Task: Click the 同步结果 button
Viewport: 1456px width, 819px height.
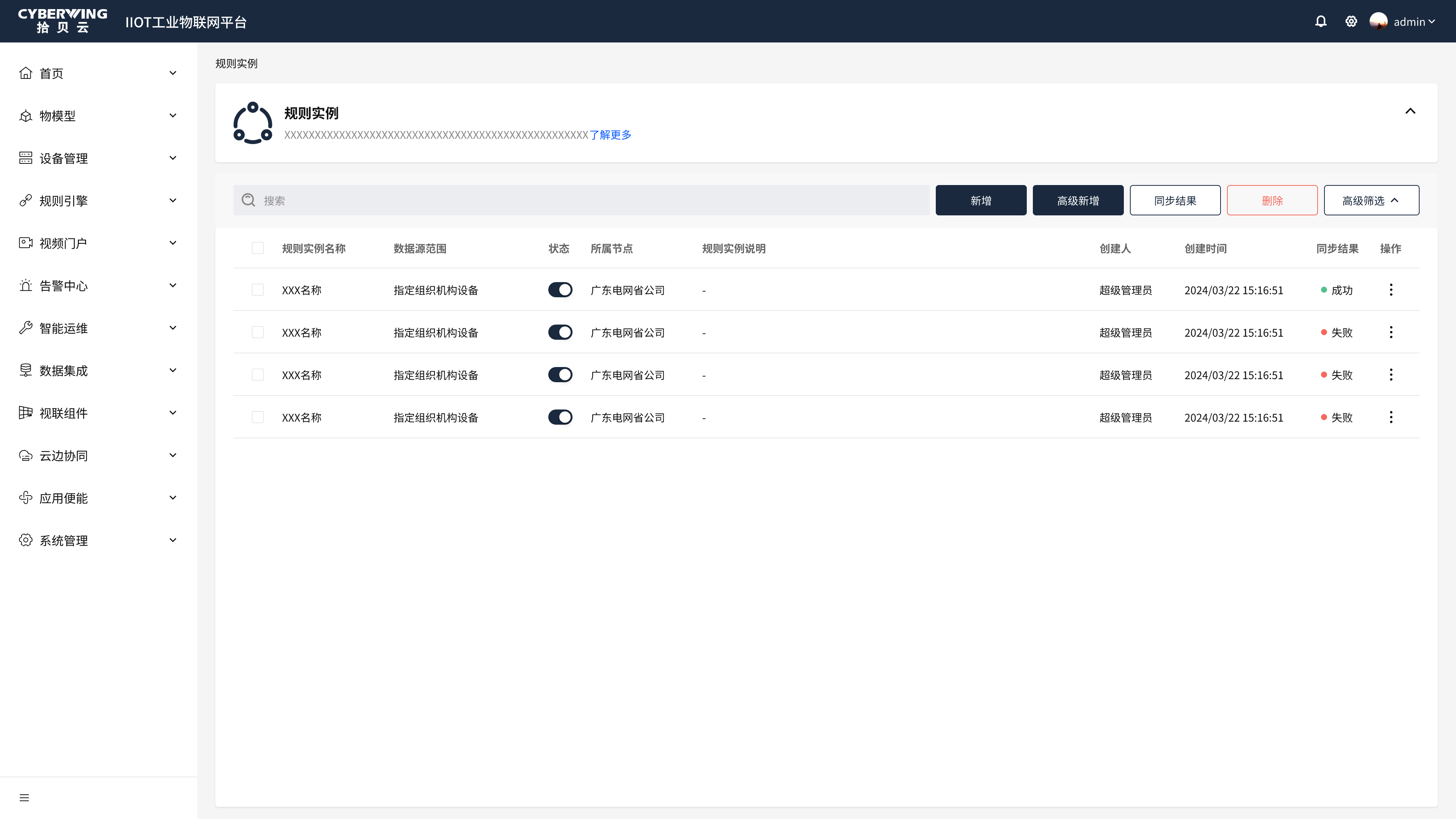Action: tap(1175, 200)
